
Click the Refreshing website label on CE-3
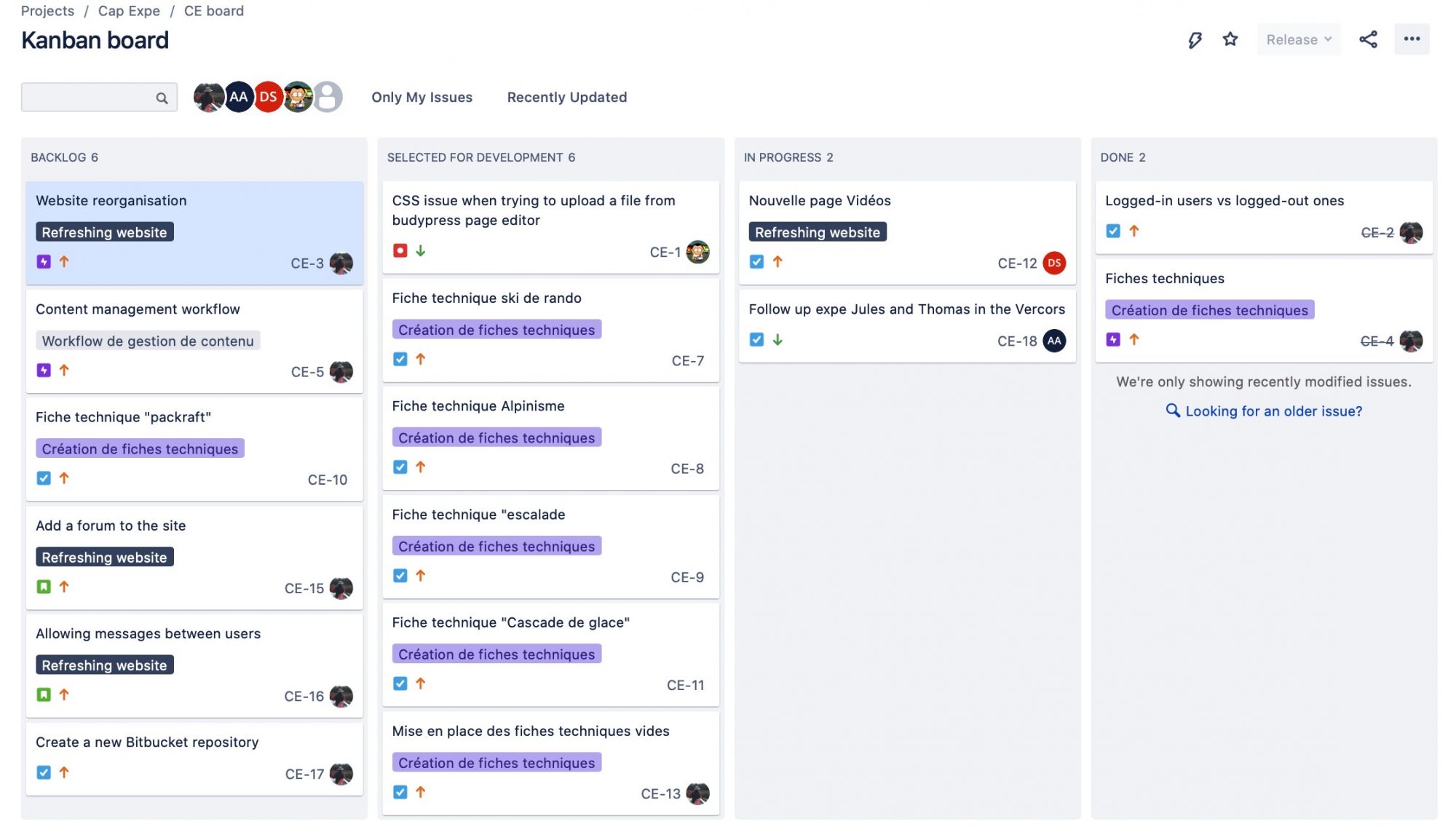pyautogui.click(x=104, y=232)
